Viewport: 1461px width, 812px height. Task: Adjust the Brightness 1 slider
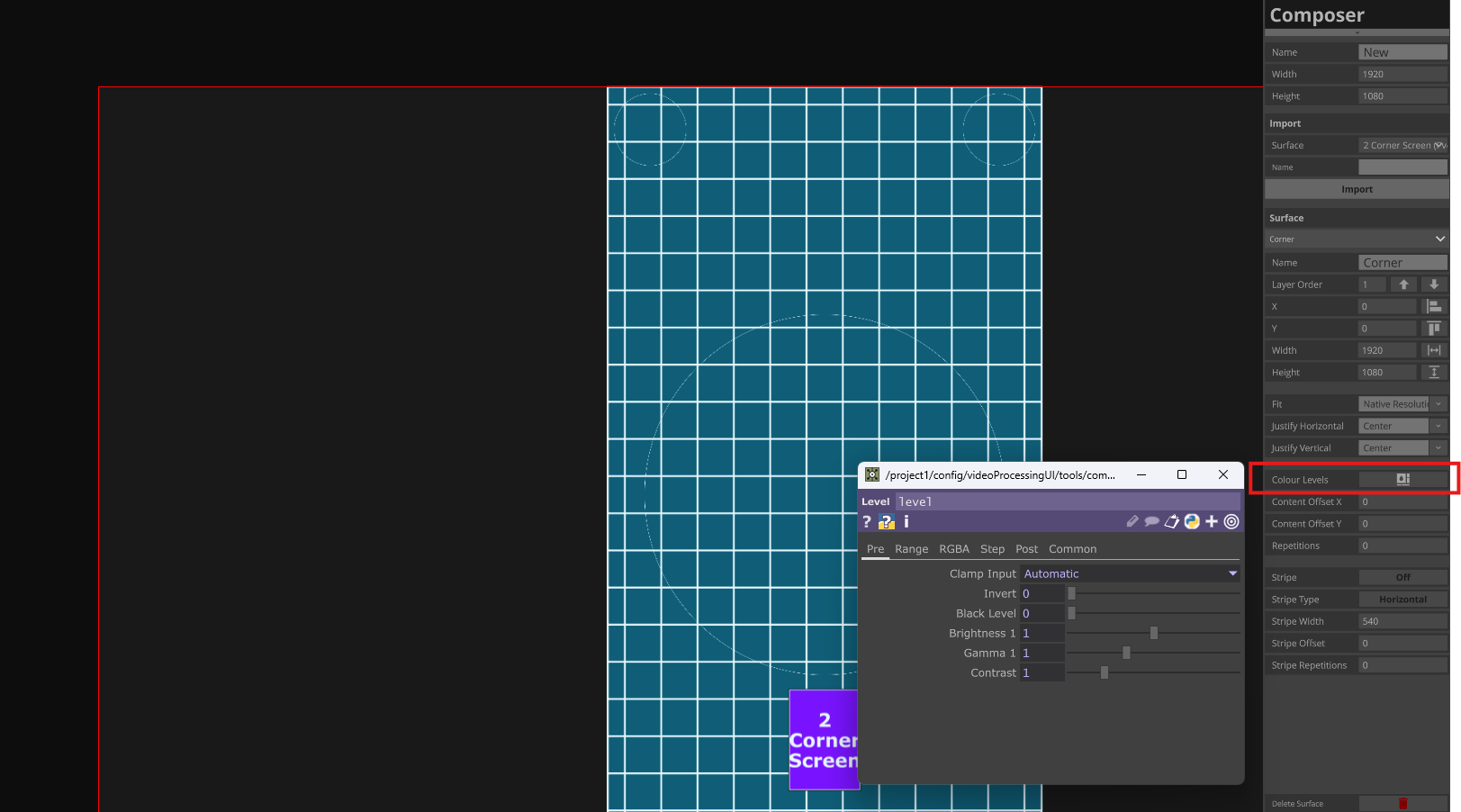point(1153,633)
